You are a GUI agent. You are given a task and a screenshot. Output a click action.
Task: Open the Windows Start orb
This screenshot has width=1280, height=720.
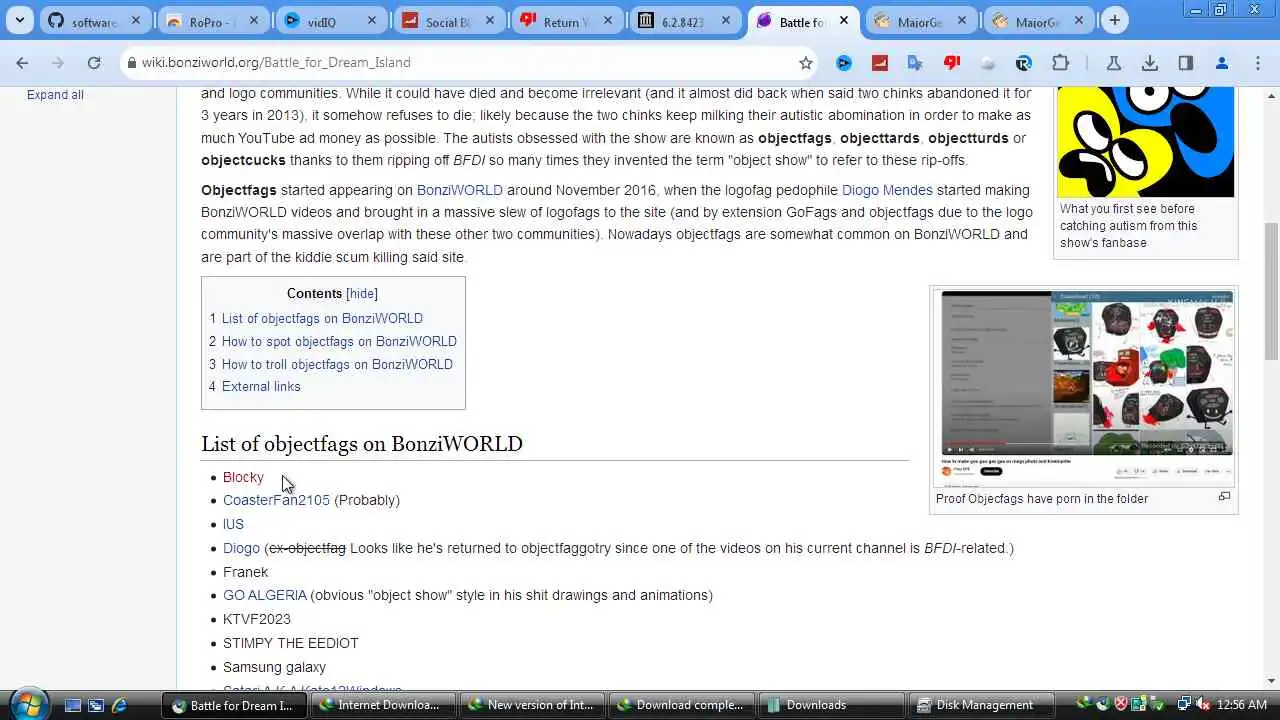[27, 704]
